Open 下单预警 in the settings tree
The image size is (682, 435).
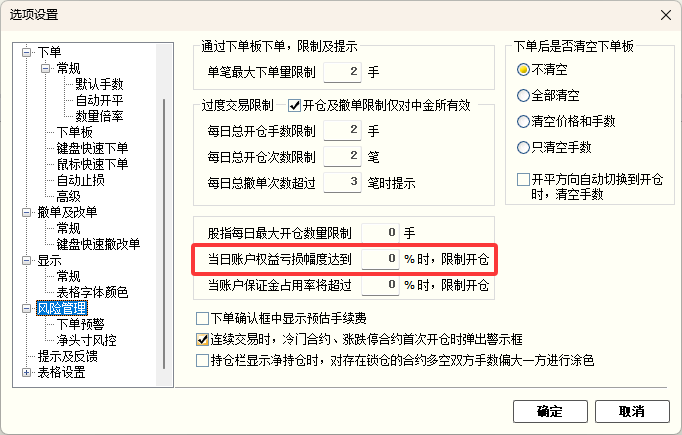point(80,324)
